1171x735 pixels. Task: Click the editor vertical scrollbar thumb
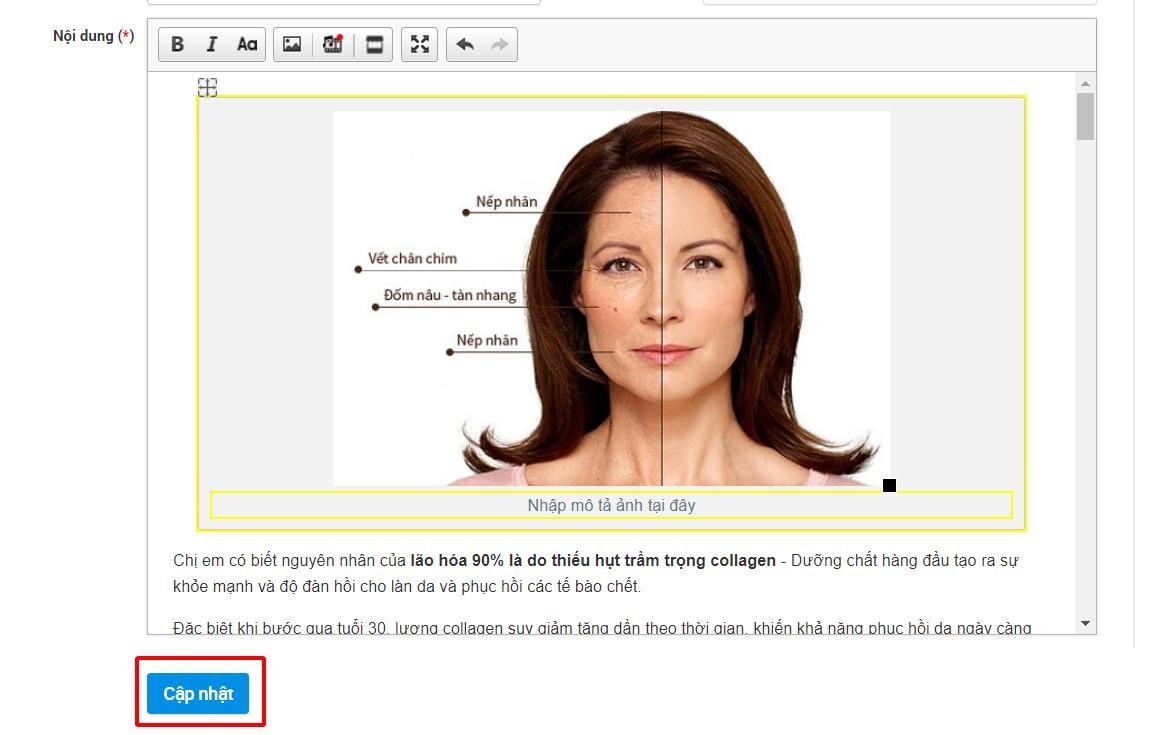coord(1085,116)
